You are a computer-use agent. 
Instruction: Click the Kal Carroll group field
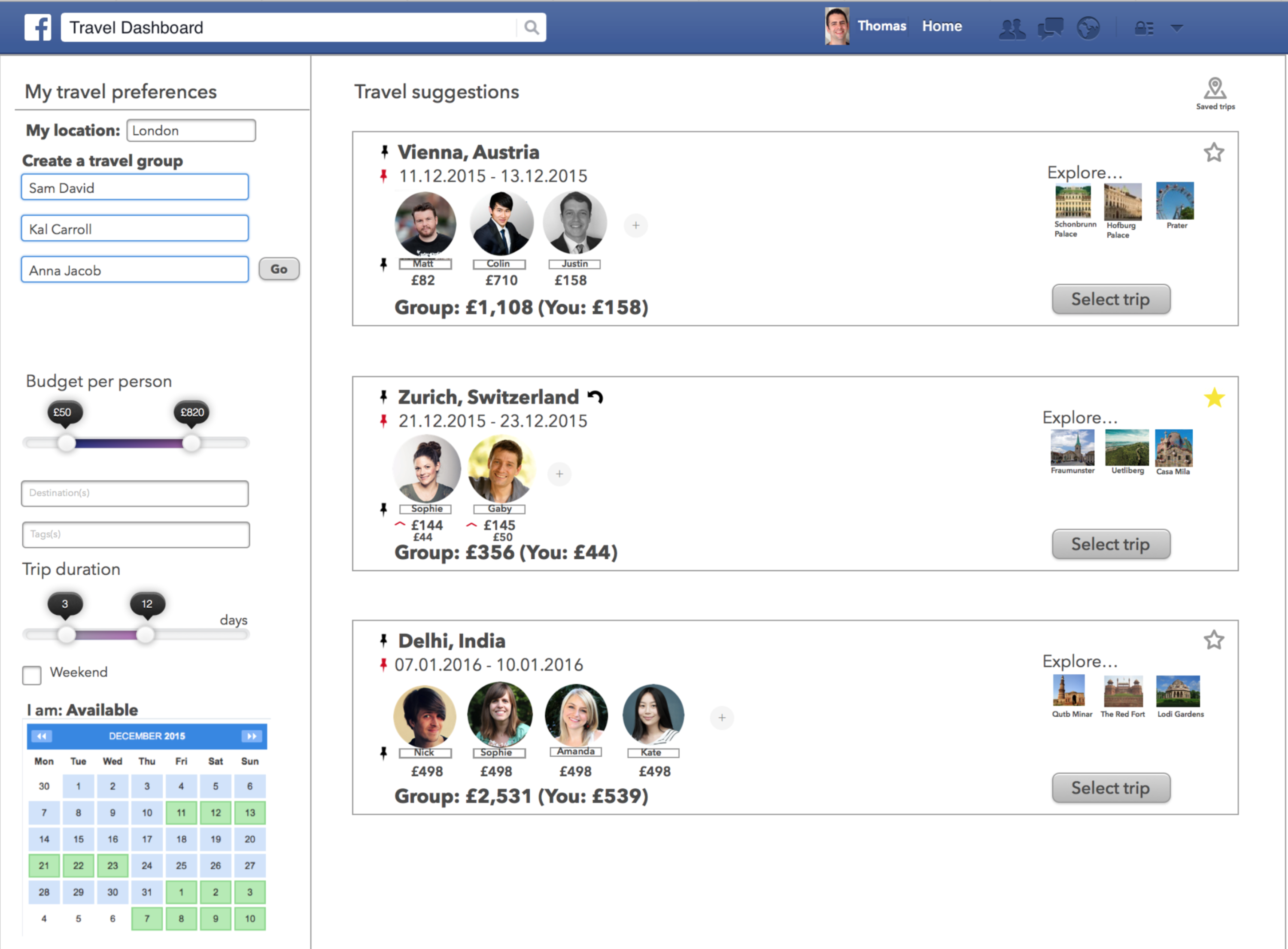pyautogui.click(x=135, y=229)
